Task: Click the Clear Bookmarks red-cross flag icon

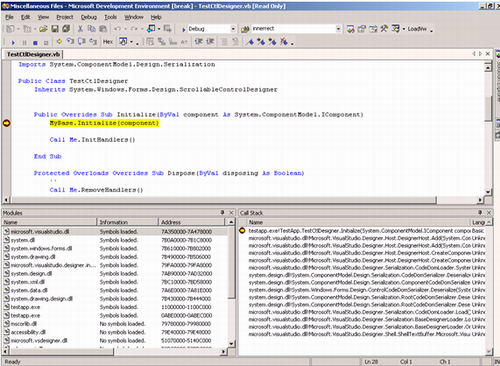Action: click(284, 42)
